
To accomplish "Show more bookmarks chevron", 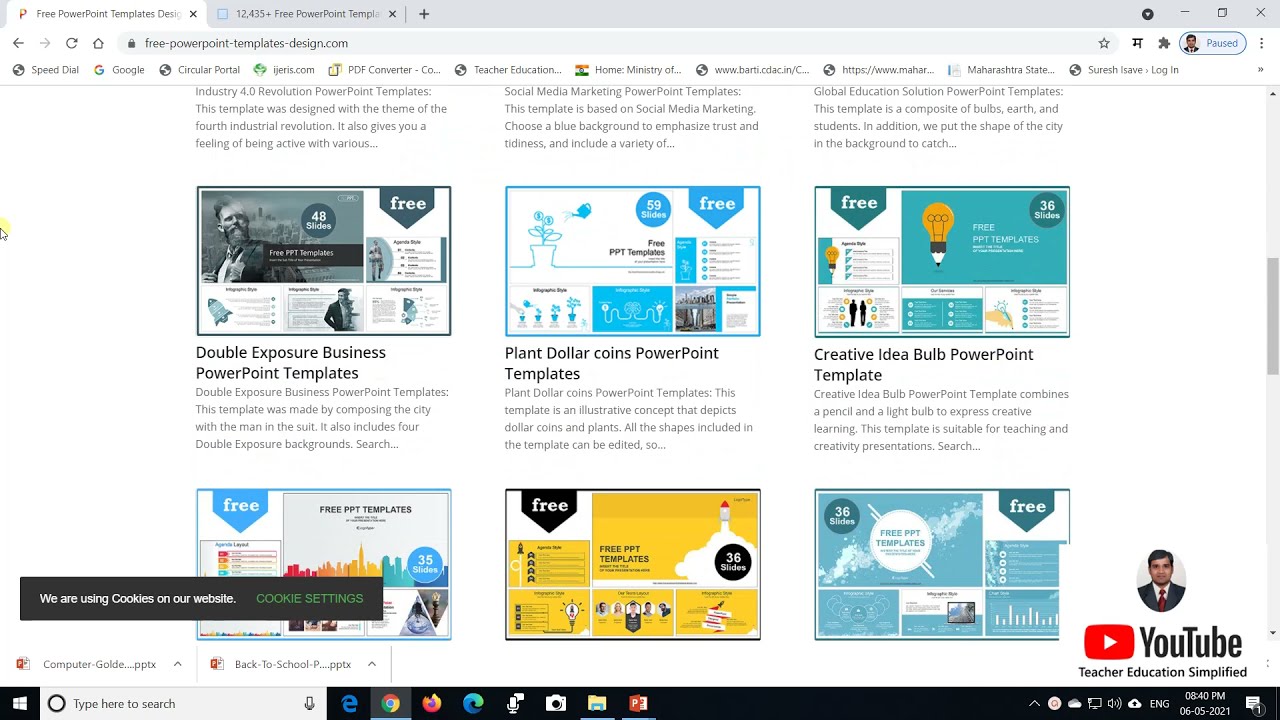I will (1260, 70).
